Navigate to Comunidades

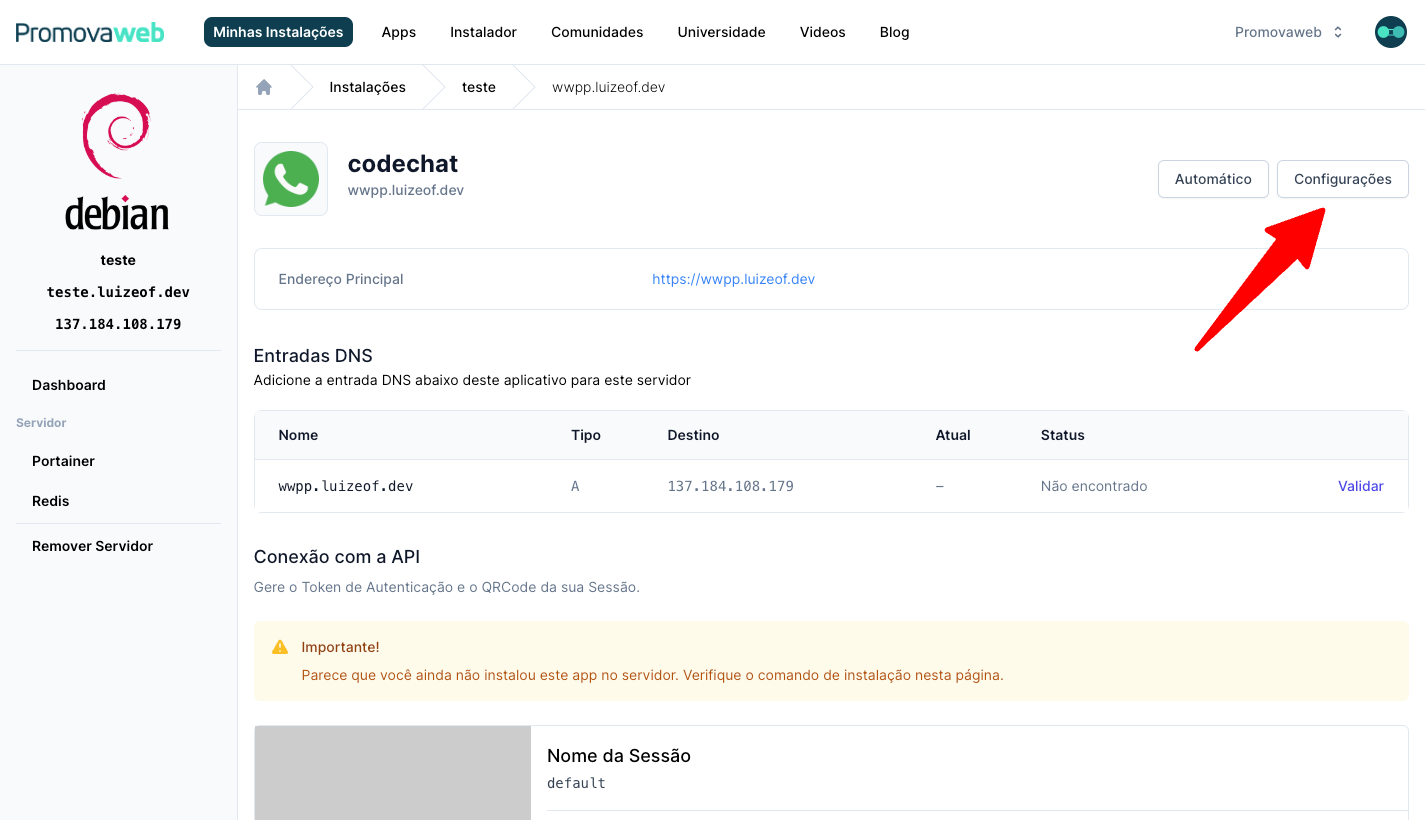pyautogui.click(x=597, y=32)
